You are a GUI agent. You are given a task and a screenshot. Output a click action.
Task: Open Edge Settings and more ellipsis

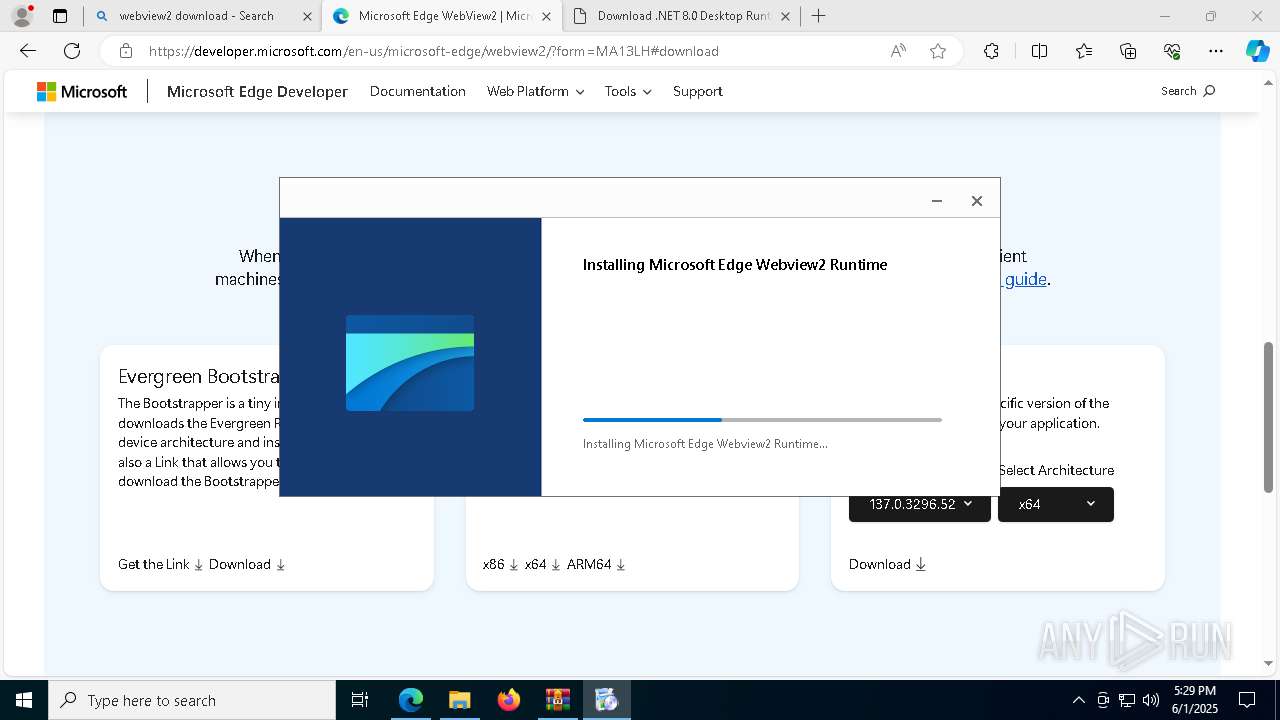[x=1216, y=51]
